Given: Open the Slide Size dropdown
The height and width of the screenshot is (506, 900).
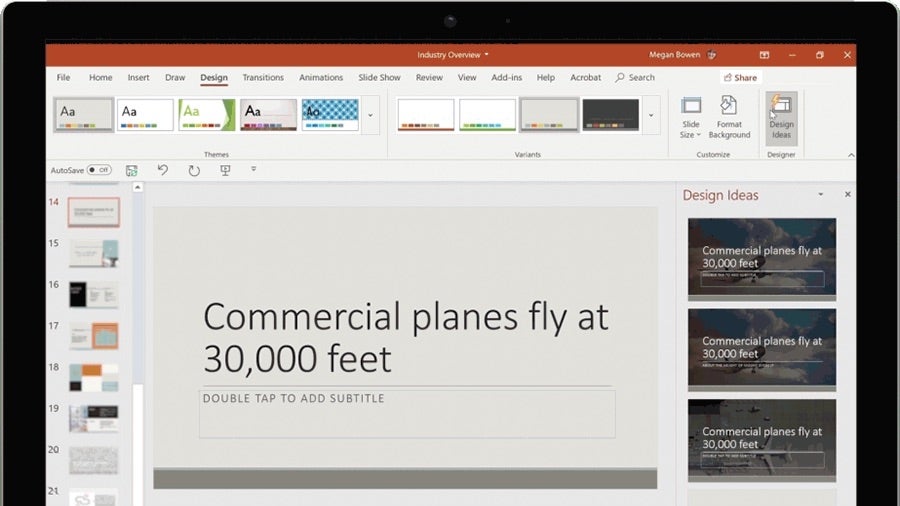Looking at the screenshot, I should coord(691,117).
